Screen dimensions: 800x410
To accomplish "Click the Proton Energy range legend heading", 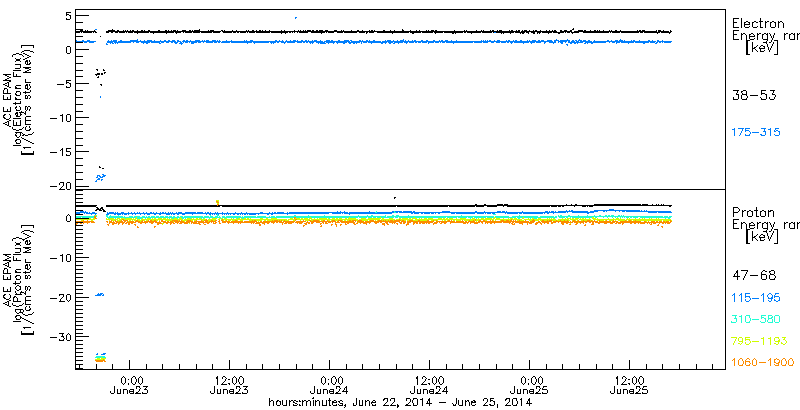I will (765, 224).
